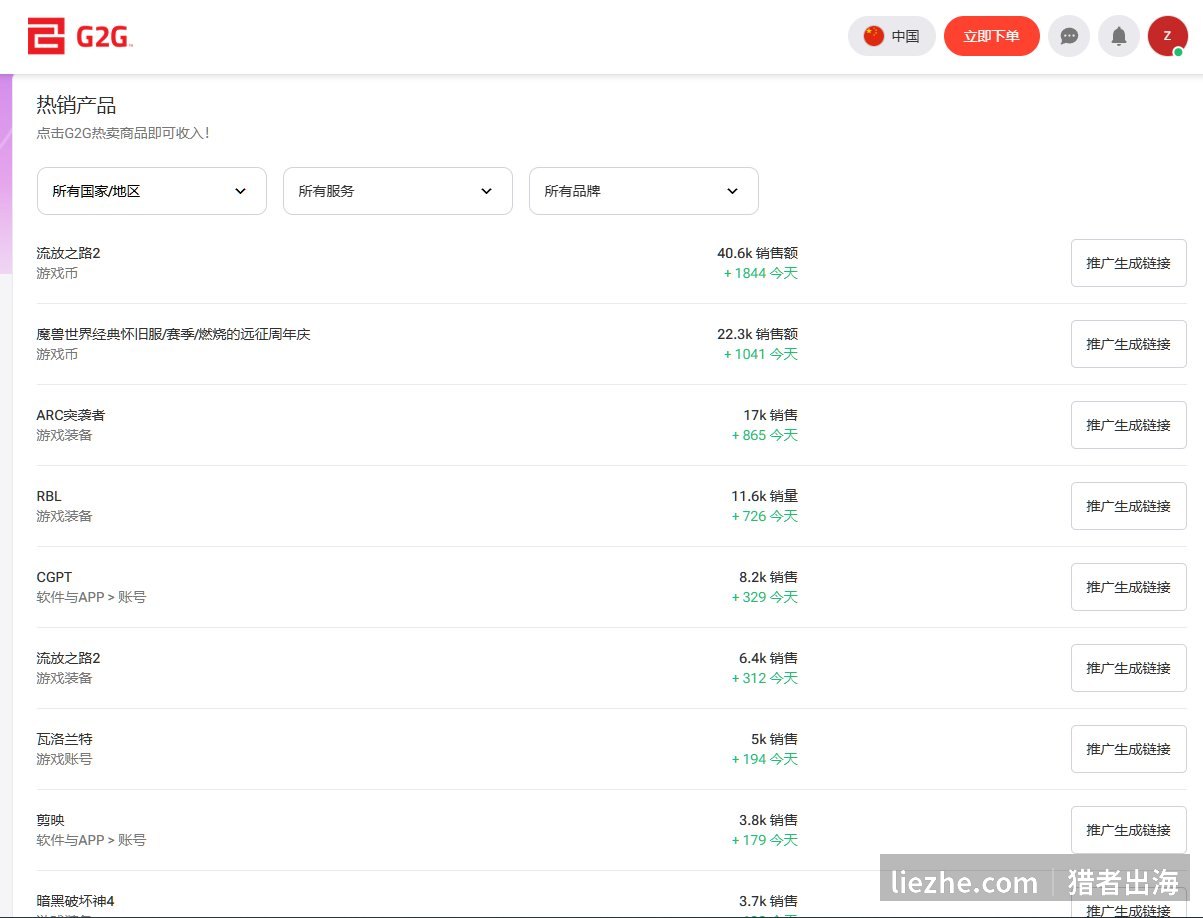Click the 22.3k 销售额 value
This screenshot has width=1203, height=918.
point(758,334)
